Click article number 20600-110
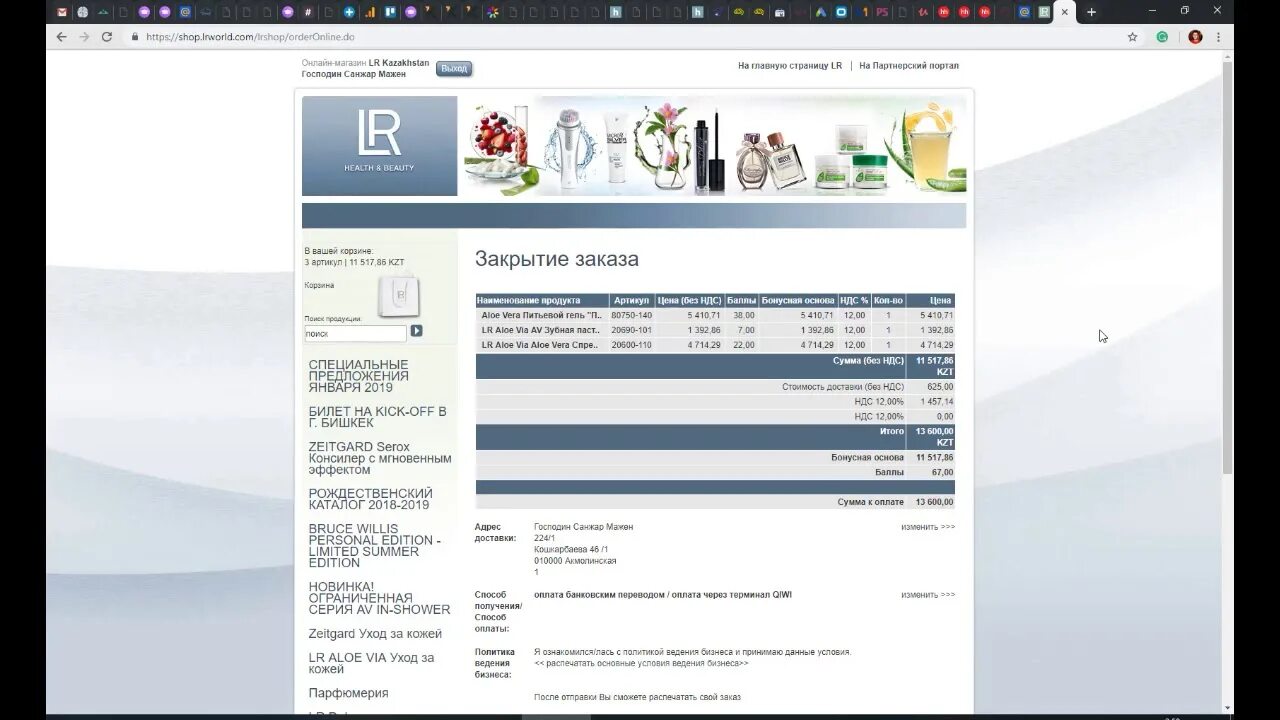This screenshot has height=720, width=1280. coord(631,345)
